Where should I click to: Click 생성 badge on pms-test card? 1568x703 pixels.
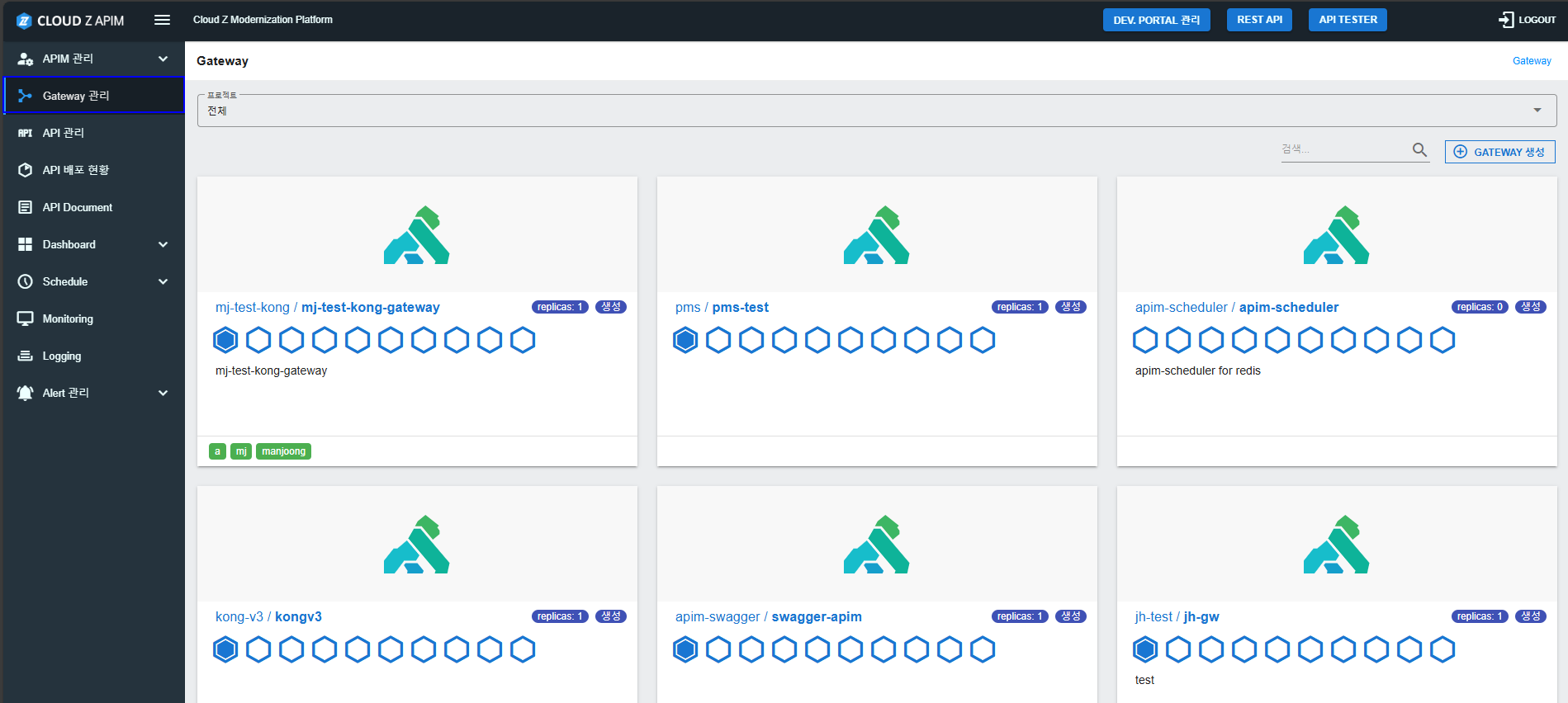(1071, 307)
